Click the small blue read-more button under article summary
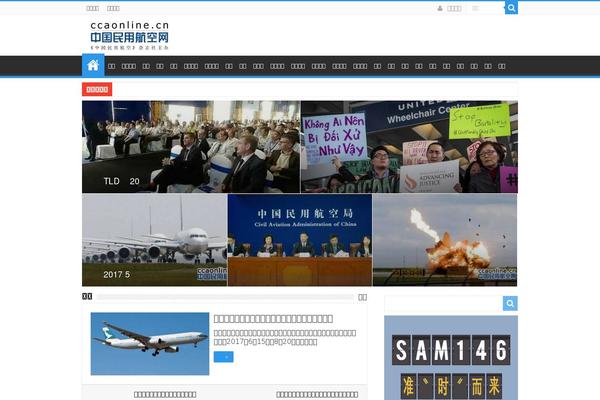Image resolution: width=600 pixels, height=400 pixels. tap(223, 357)
